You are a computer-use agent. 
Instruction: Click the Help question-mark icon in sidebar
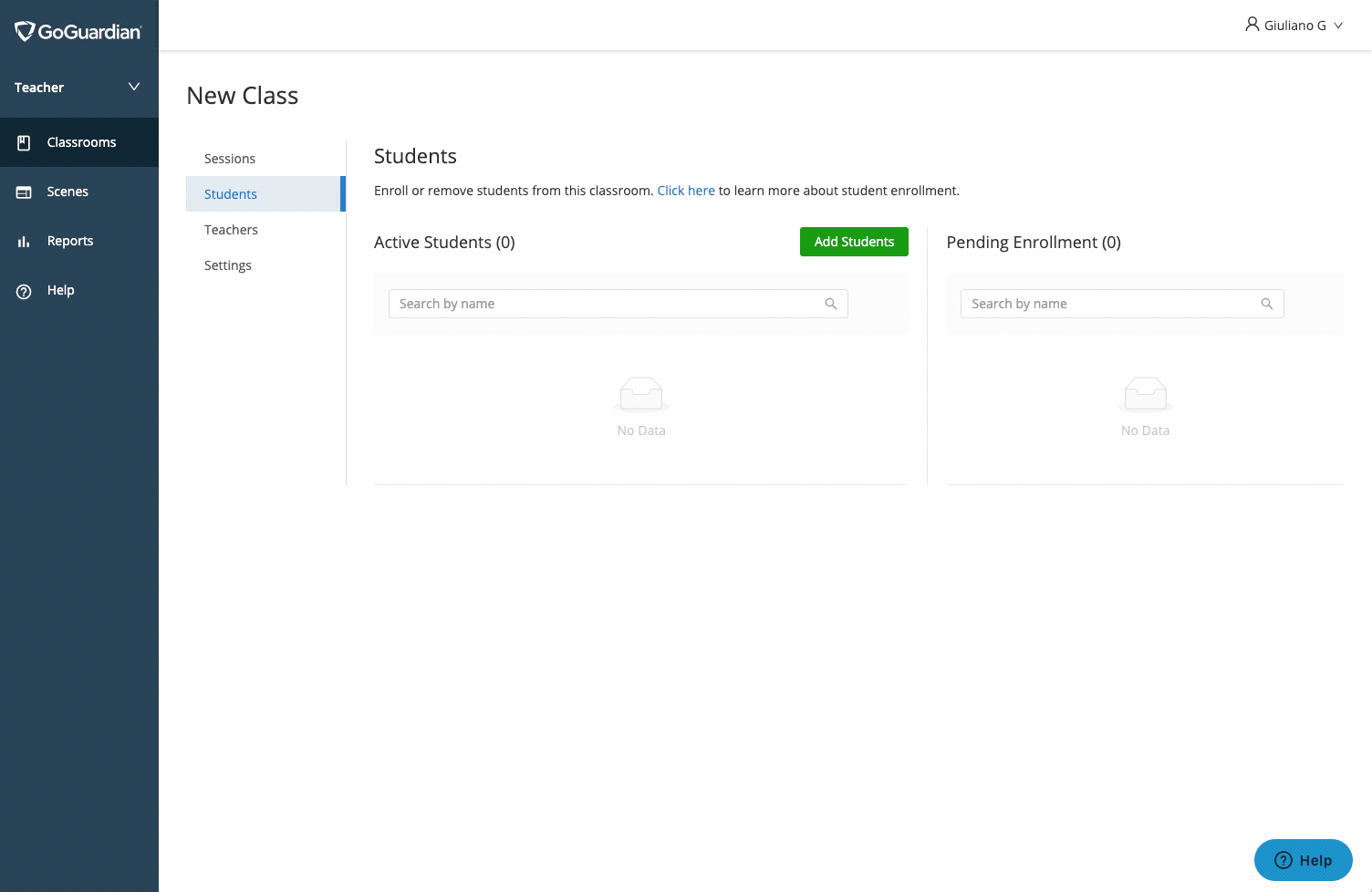point(23,290)
